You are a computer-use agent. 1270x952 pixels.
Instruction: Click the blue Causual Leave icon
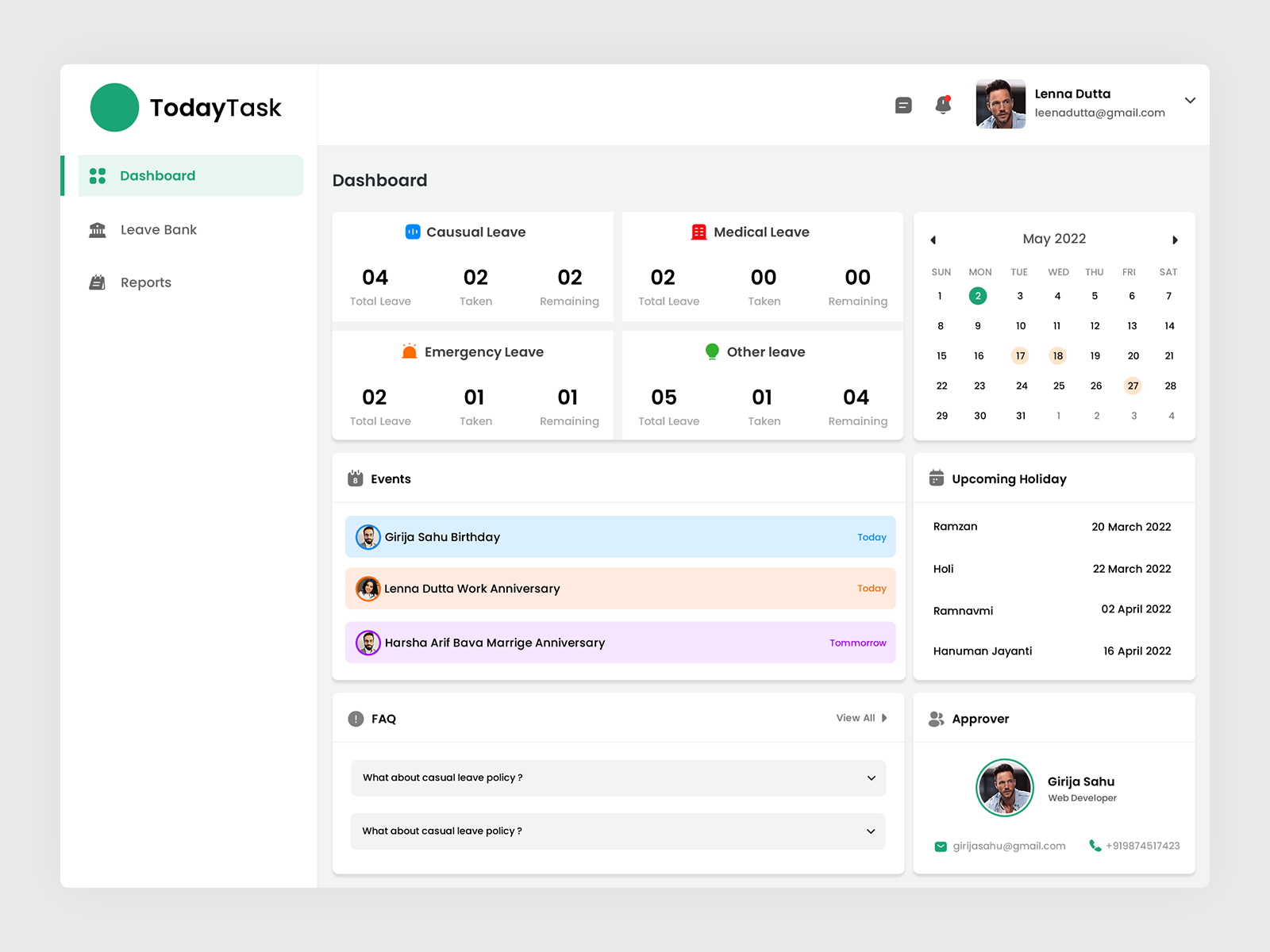click(x=413, y=232)
